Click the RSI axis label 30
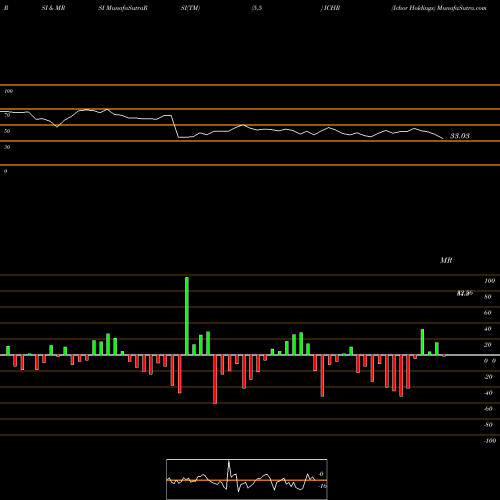 click(x=7, y=147)
